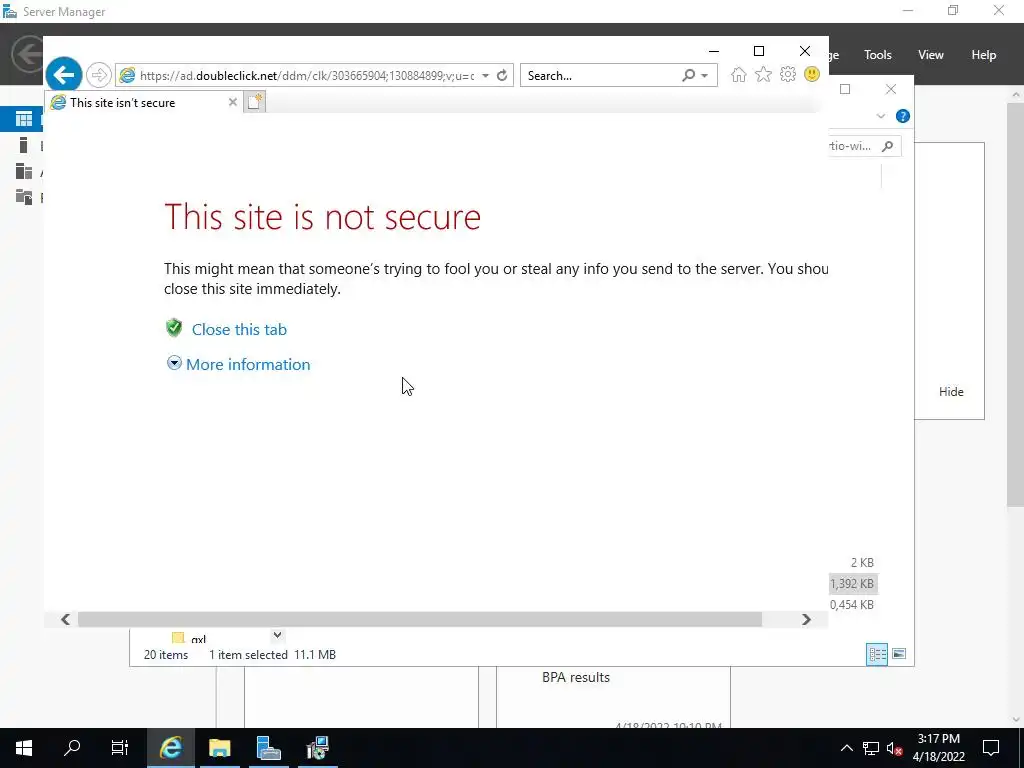The image size is (1024, 768).
Task: Switch File Explorer to details view
Action: click(x=876, y=654)
